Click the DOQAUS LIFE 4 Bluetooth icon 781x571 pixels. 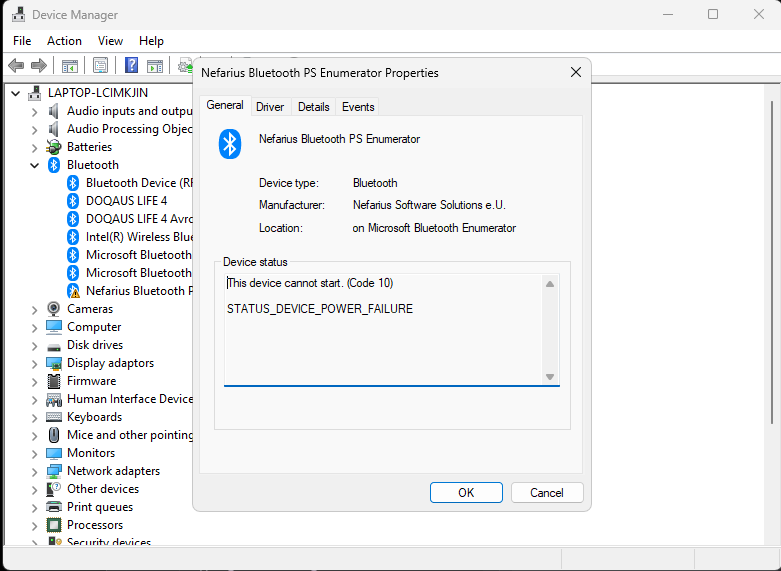(x=73, y=201)
